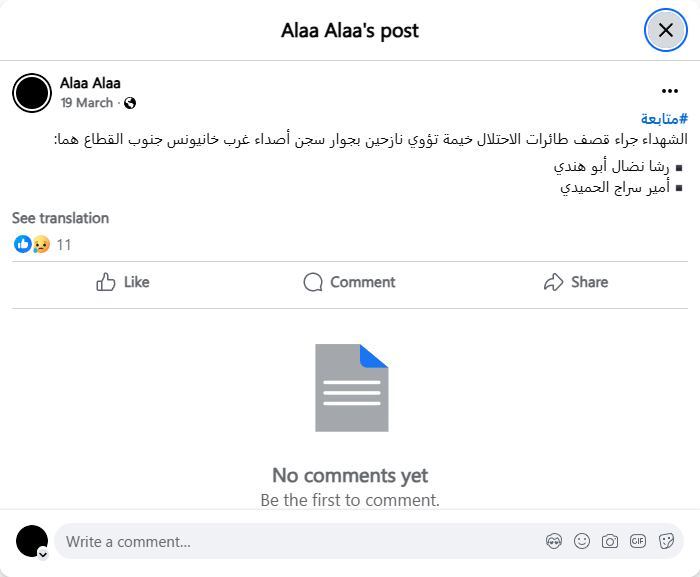Open the GIF picker
700x577 pixels.
tap(638, 541)
